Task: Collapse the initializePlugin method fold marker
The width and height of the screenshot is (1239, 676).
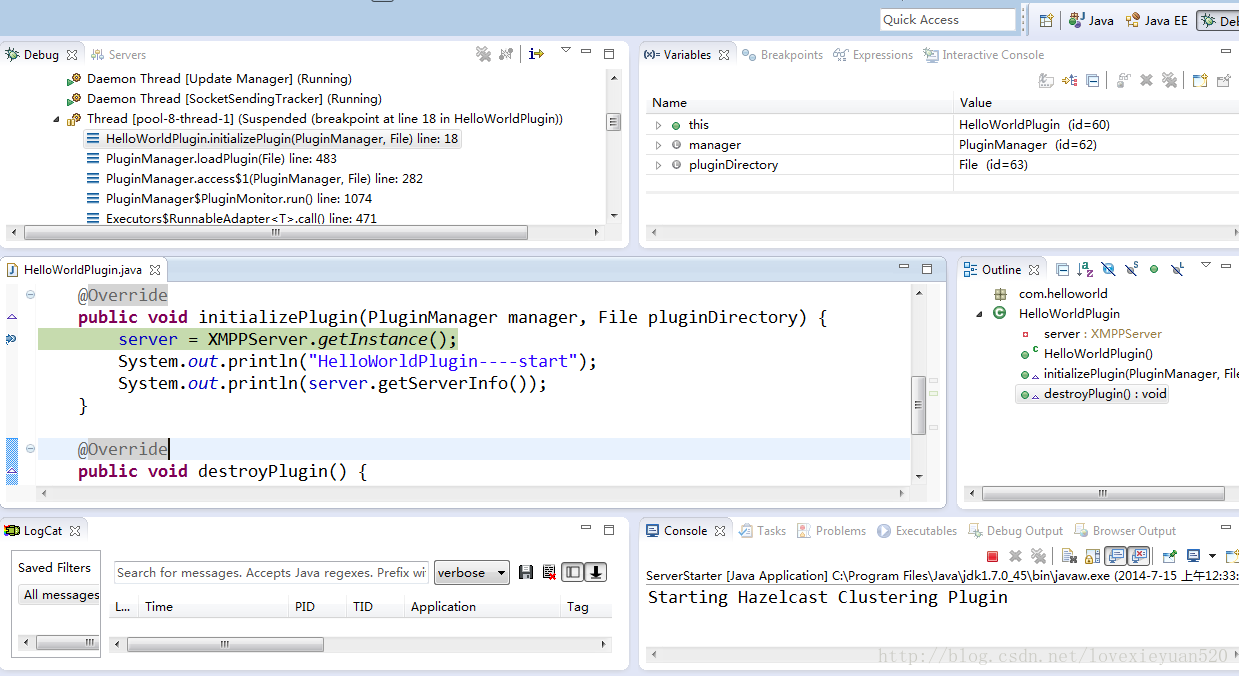Action: click(x=31, y=295)
